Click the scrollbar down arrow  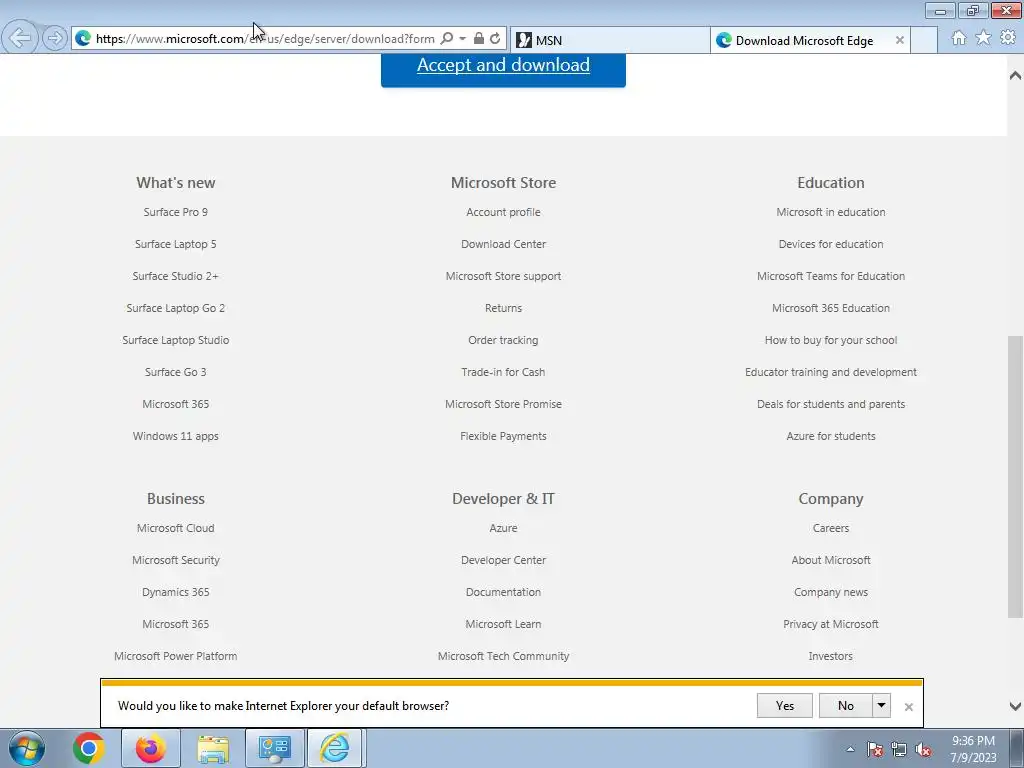coord(1016,706)
